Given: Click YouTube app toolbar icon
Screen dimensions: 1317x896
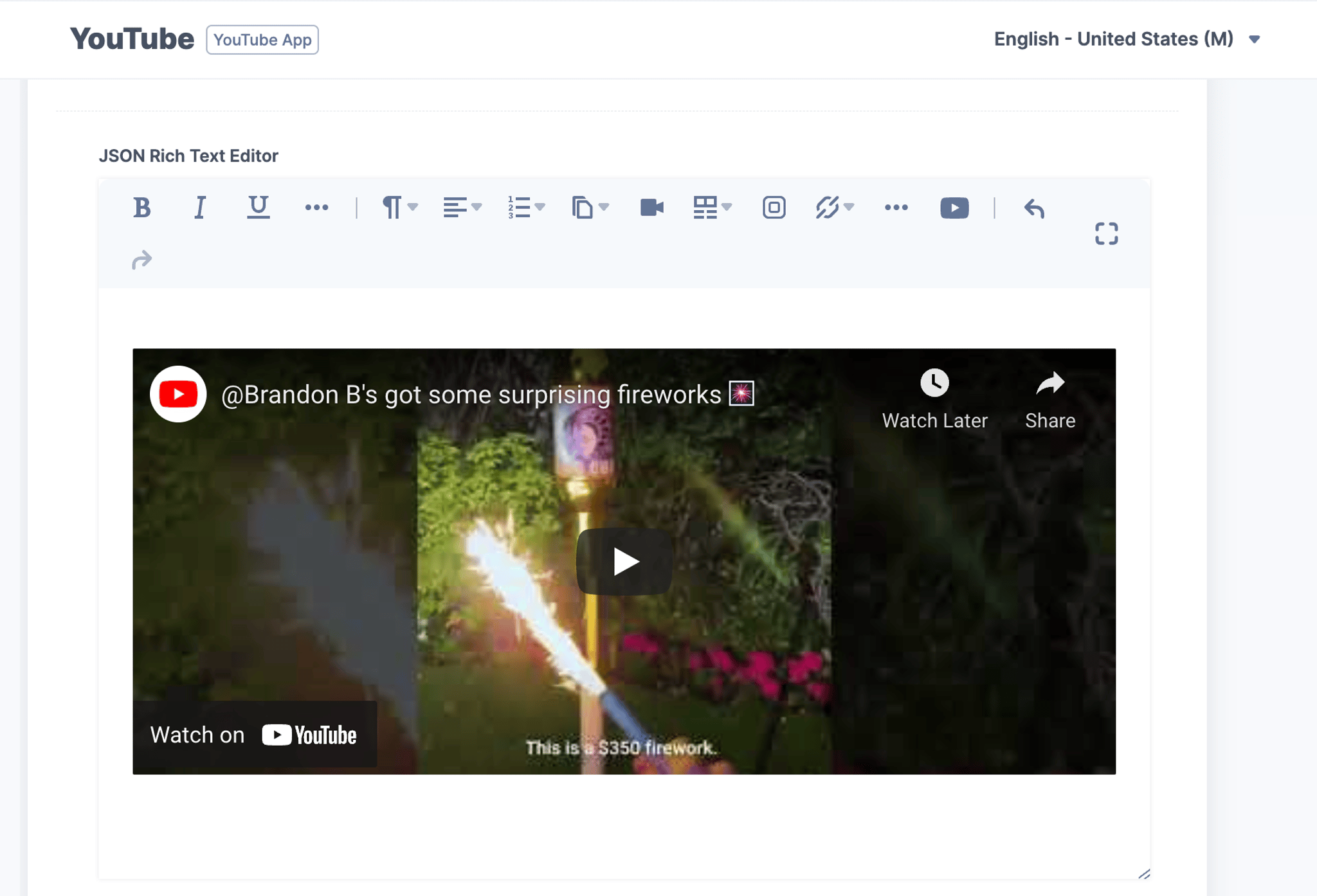Looking at the screenshot, I should tap(954, 208).
